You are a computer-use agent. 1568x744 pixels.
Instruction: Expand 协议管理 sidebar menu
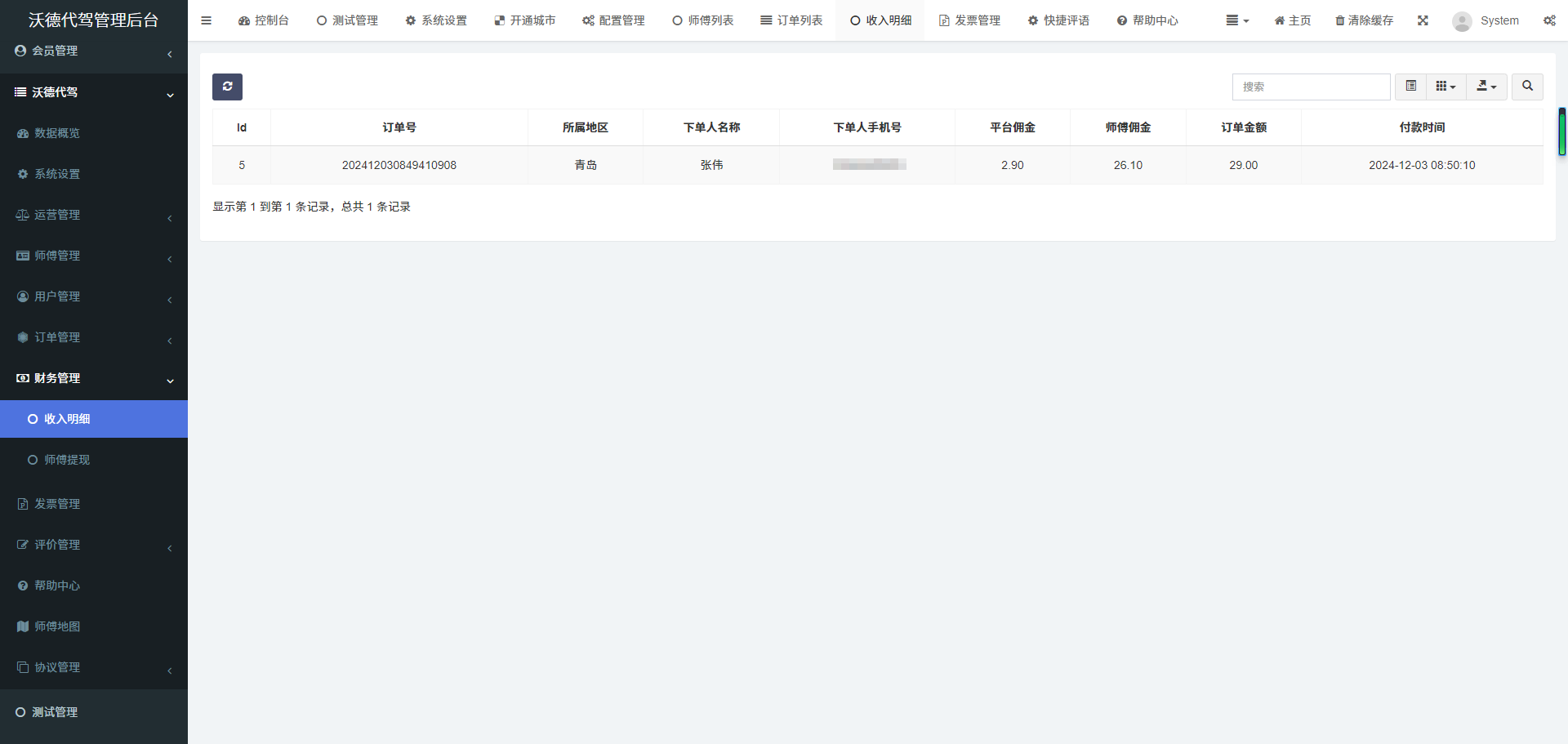click(x=94, y=667)
